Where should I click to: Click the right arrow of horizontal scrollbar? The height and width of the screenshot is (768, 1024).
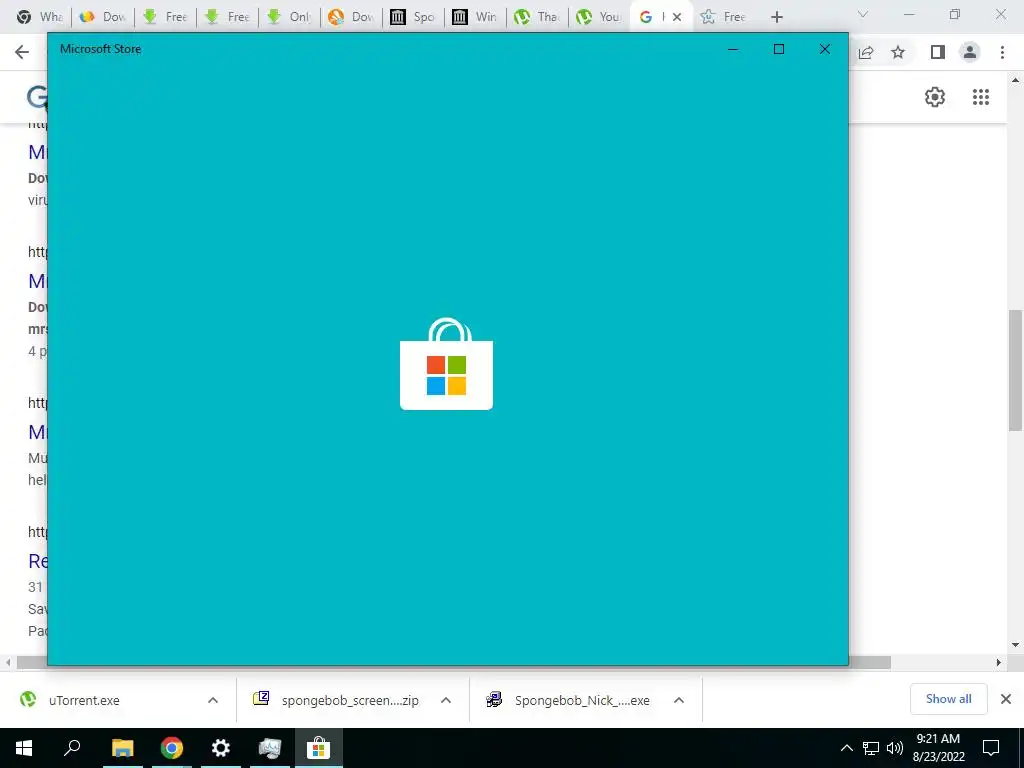[x=999, y=663]
